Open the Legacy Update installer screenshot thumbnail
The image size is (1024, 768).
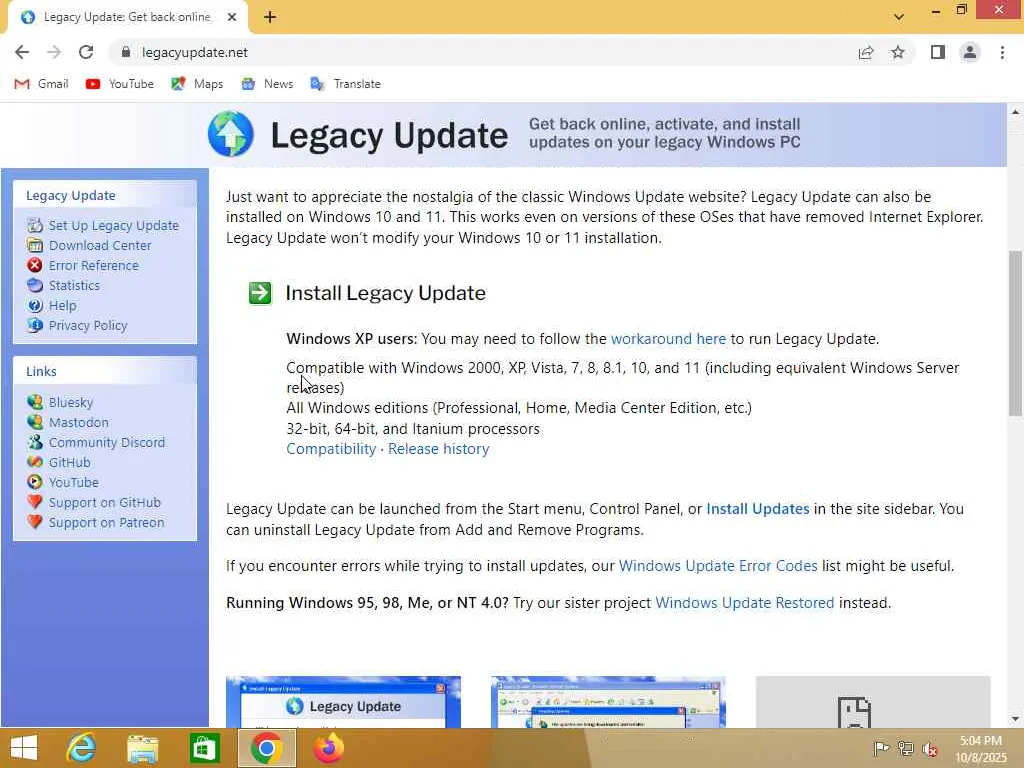point(344,701)
